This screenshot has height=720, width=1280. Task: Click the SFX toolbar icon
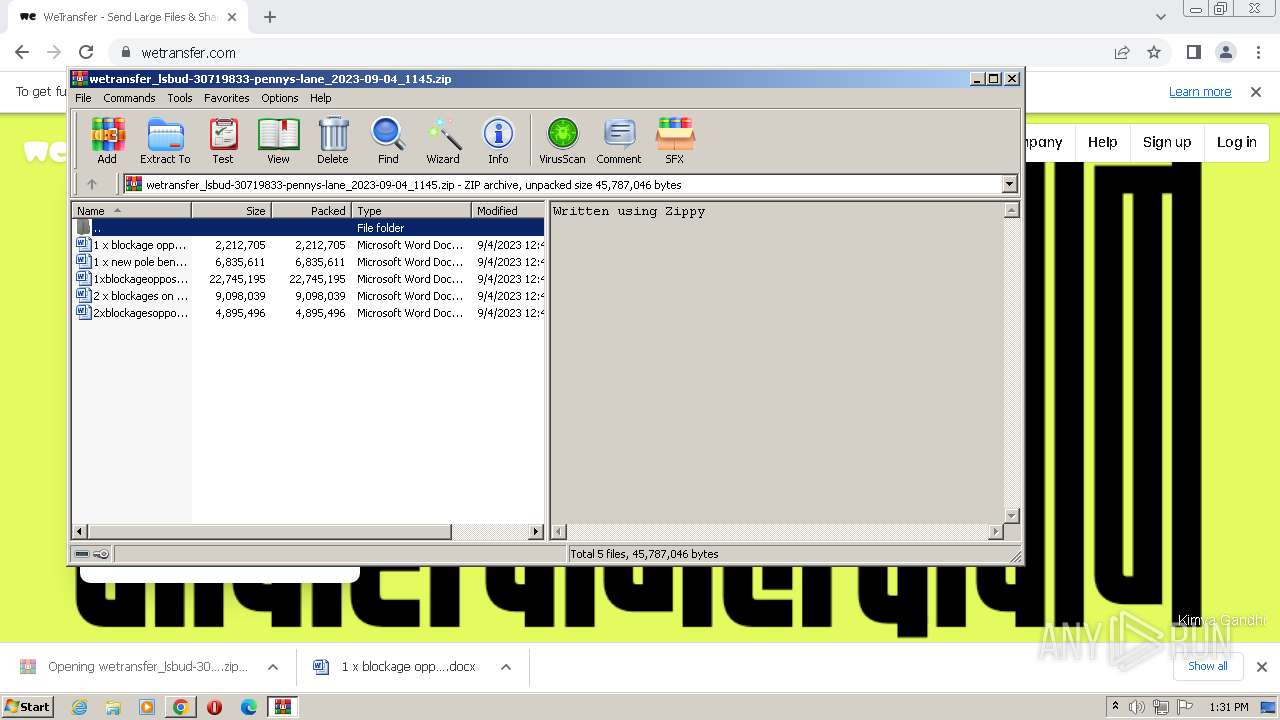(675, 140)
